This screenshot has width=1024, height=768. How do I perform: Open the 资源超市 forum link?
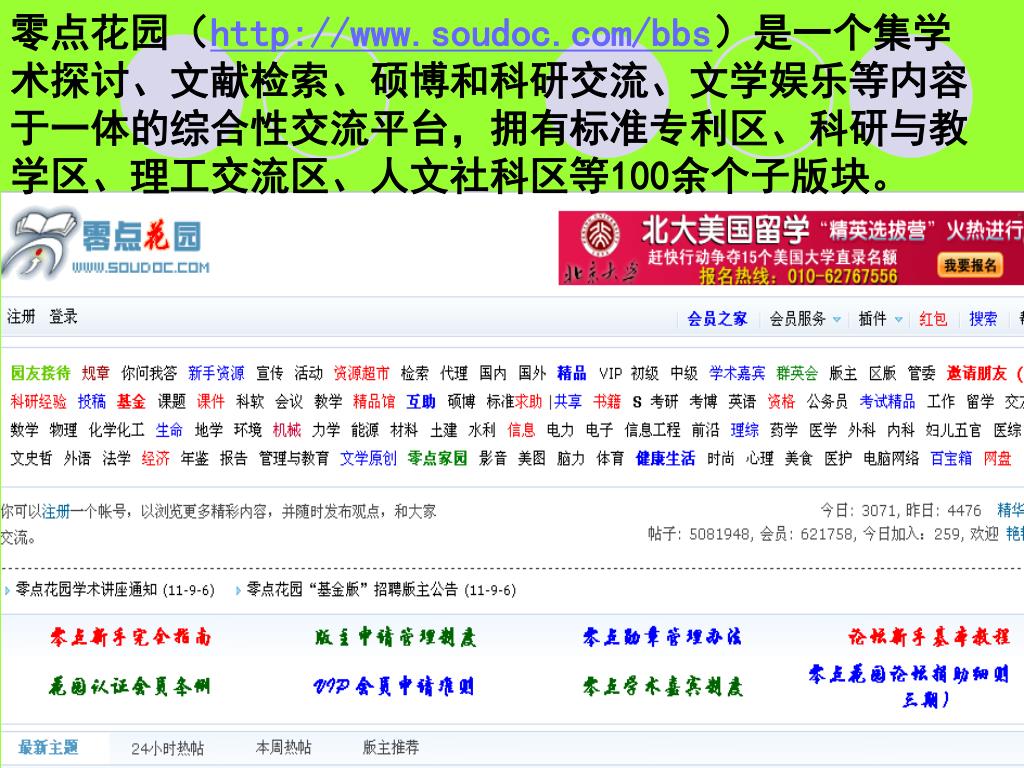(x=361, y=373)
